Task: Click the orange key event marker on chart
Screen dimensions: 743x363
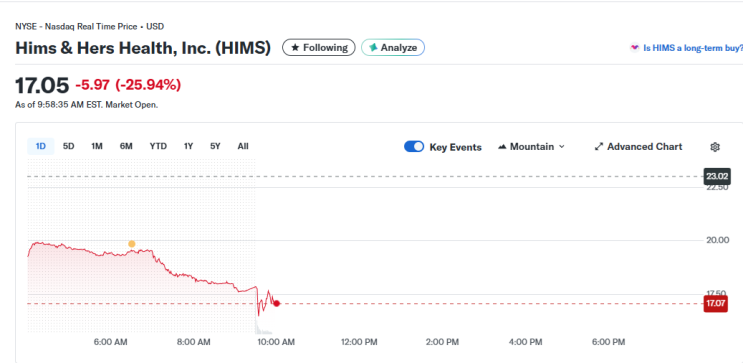Action: point(132,244)
